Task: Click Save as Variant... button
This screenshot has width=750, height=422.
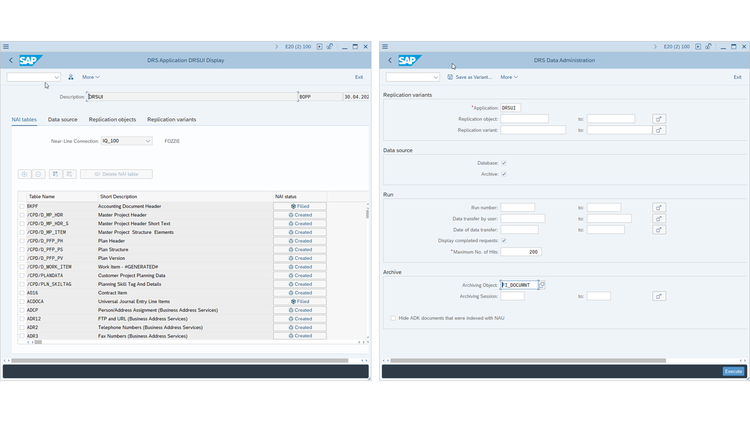Action: click(470, 77)
